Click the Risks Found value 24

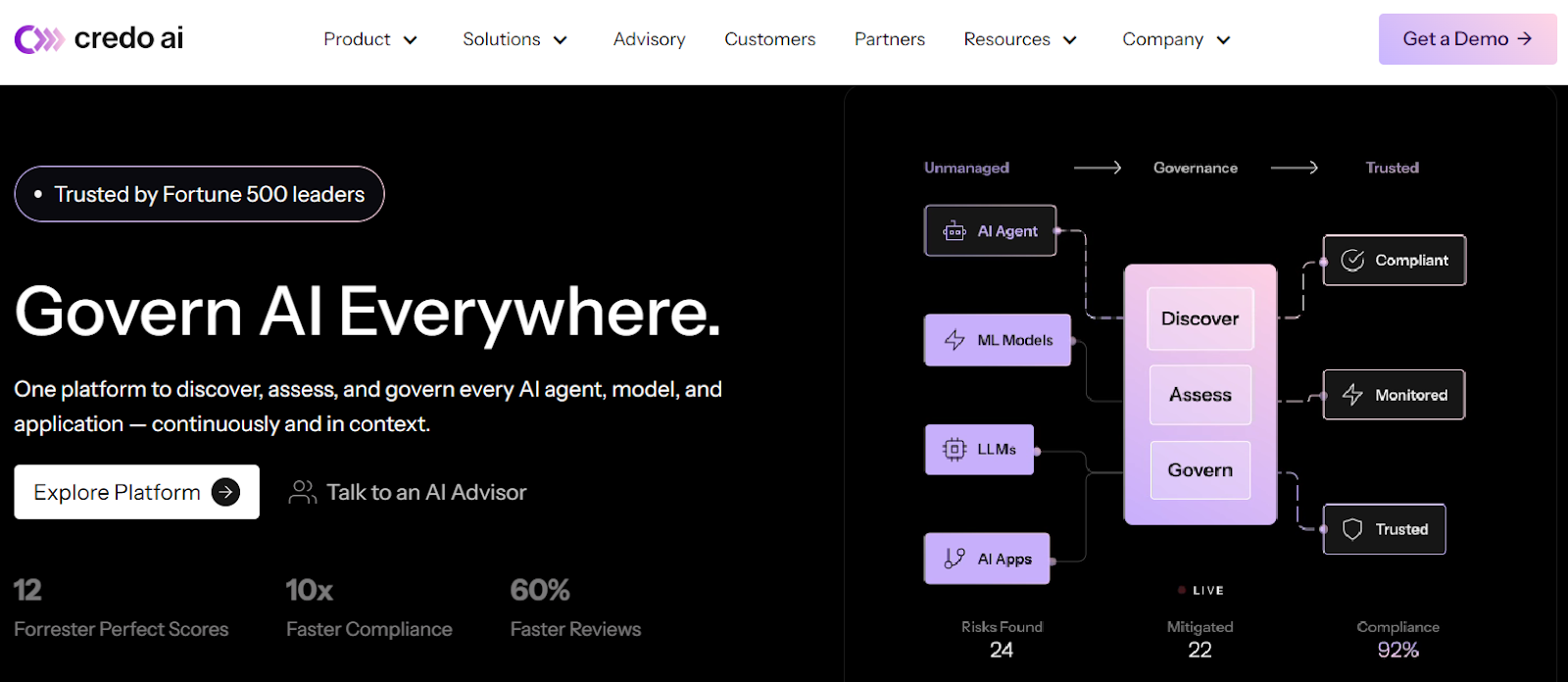tap(1002, 650)
